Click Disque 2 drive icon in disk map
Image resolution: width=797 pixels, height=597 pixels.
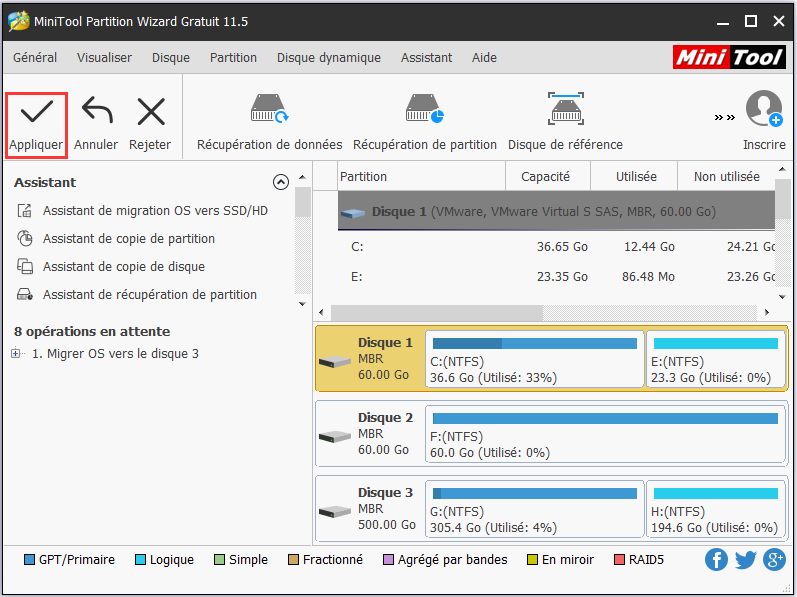334,436
